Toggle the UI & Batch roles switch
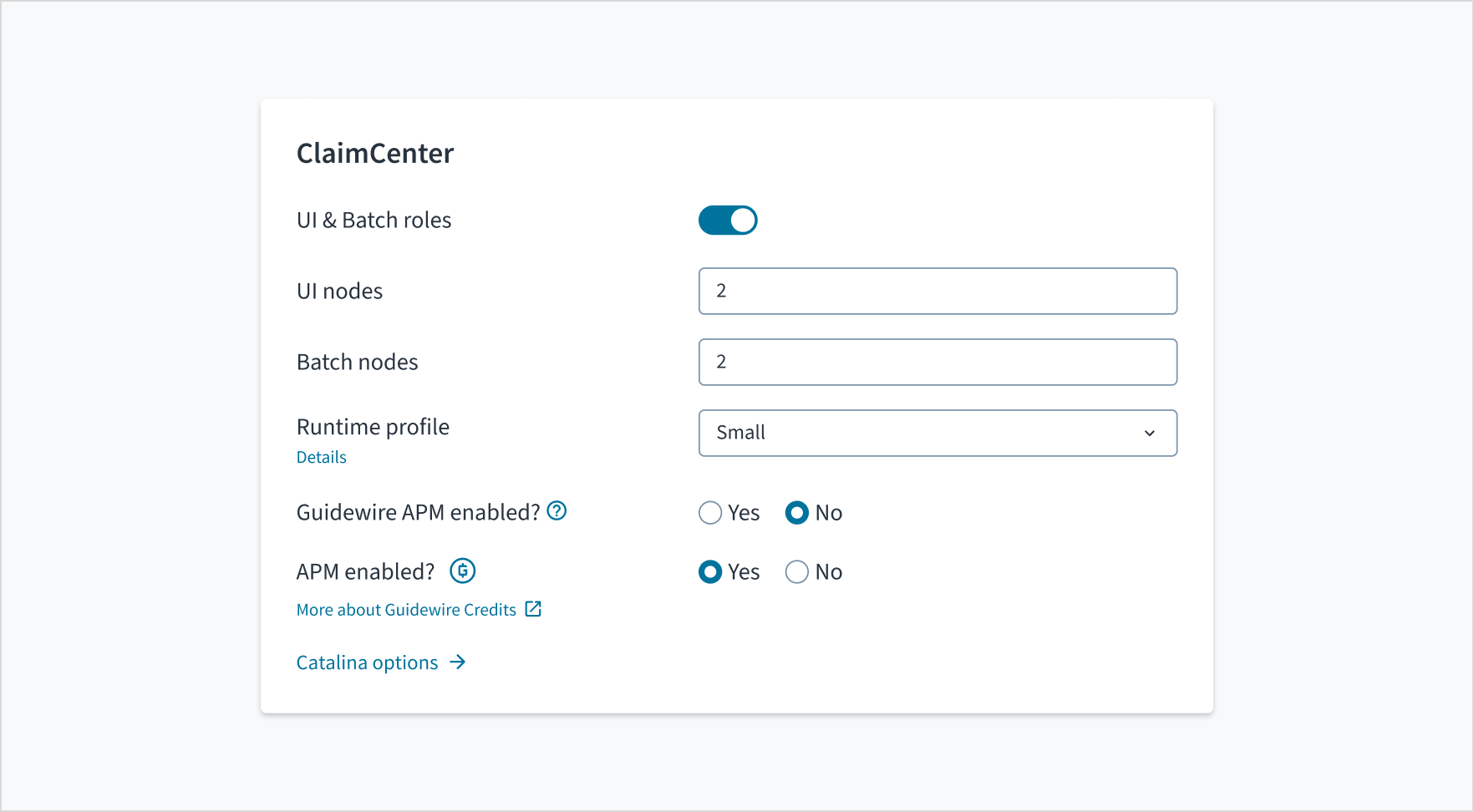The width and height of the screenshot is (1474, 812). coord(728,221)
